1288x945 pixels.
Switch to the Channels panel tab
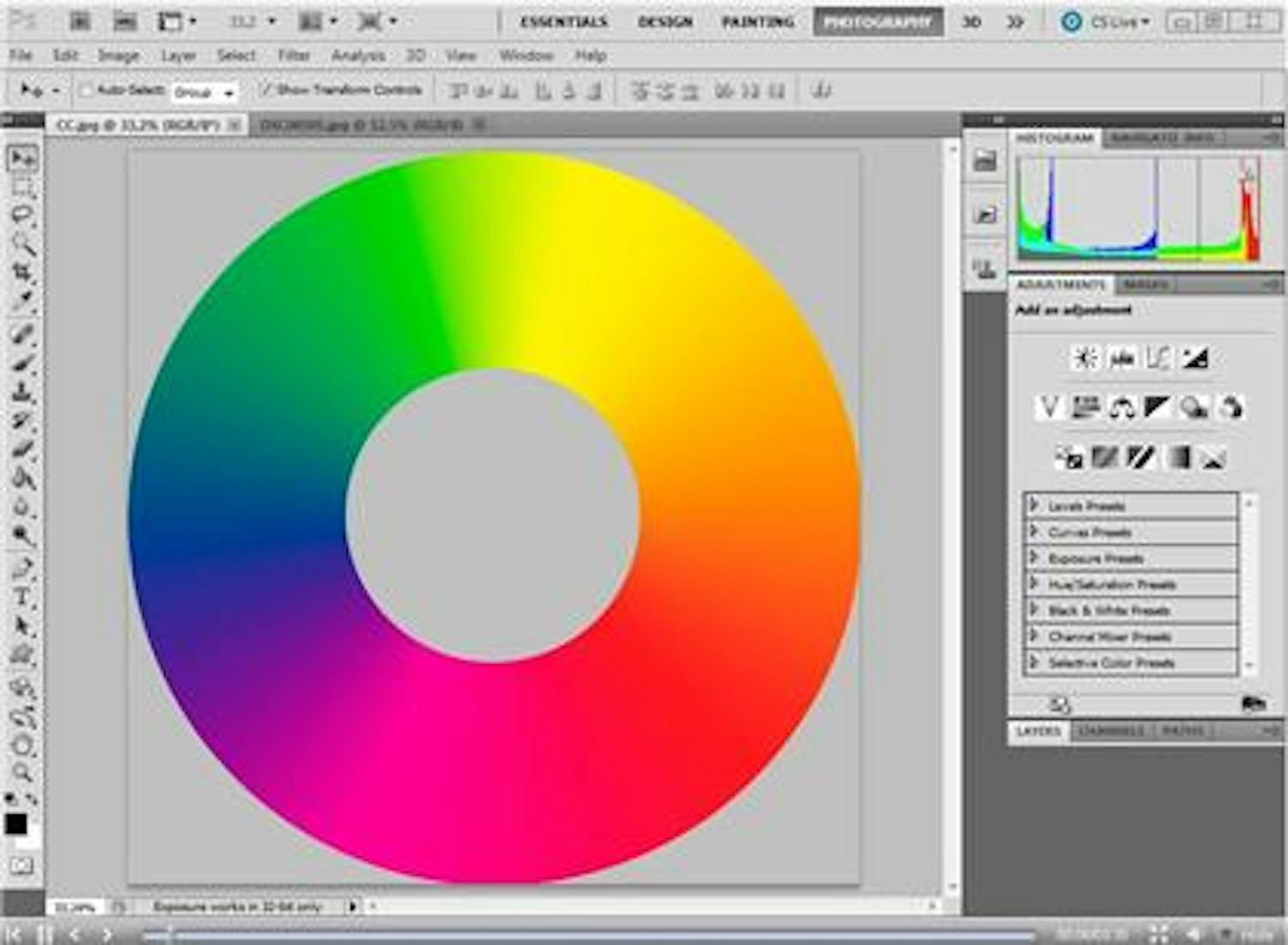pyautogui.click(x=1110, y=731)
